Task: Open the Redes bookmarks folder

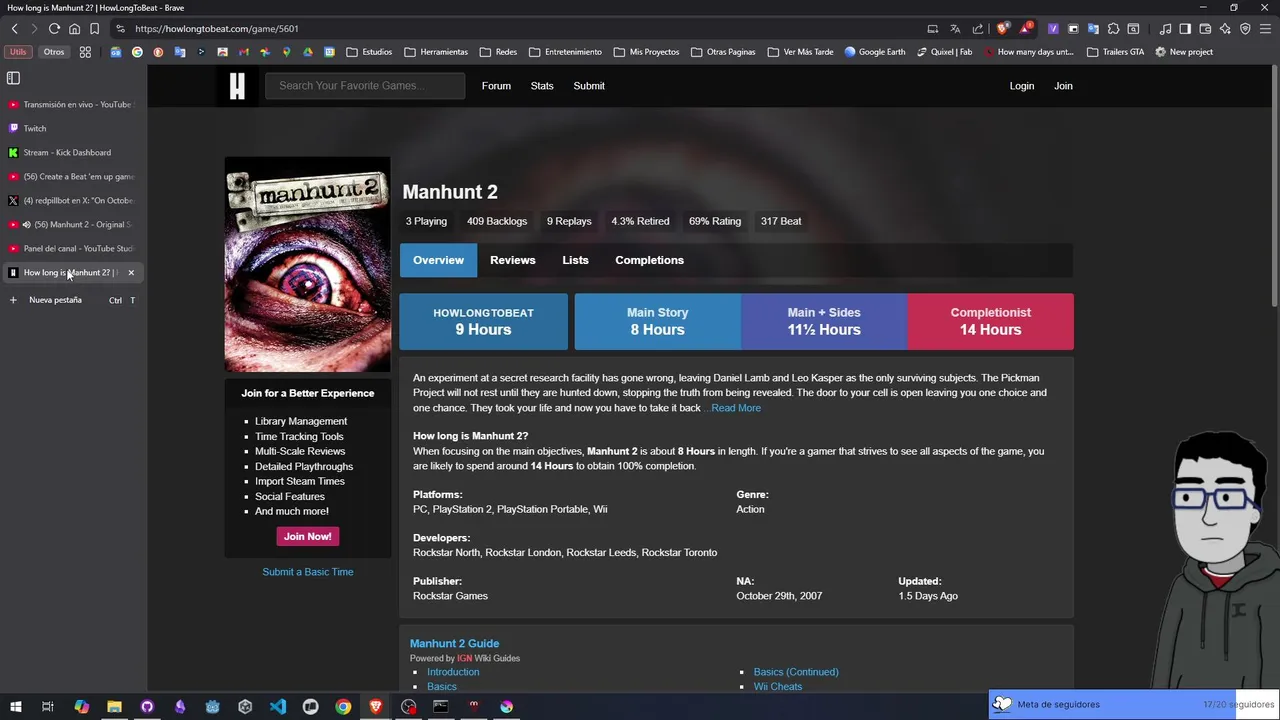Action: pos(498,52)
